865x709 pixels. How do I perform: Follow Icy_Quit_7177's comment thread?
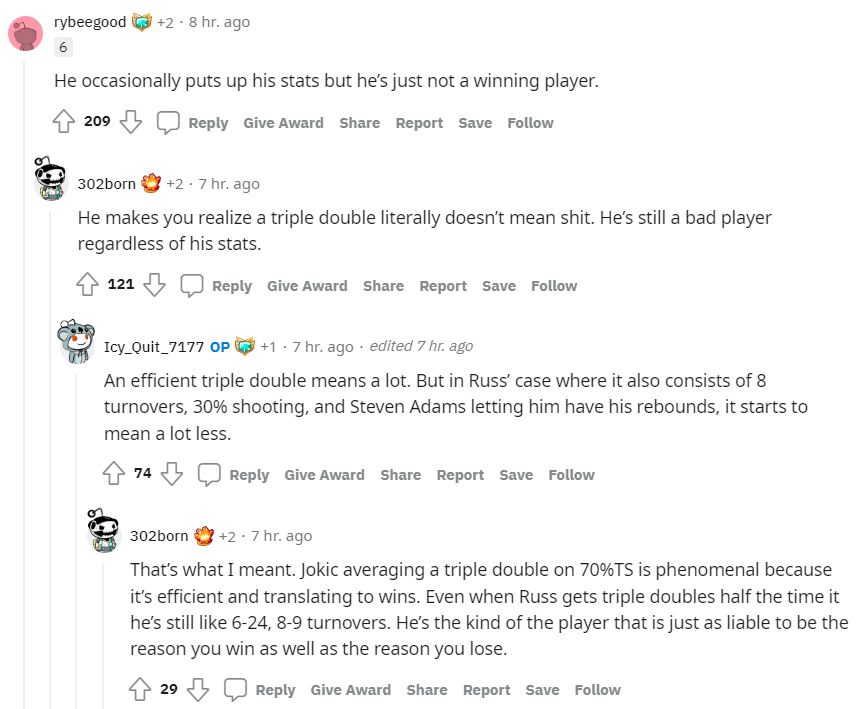(x=571, y=475)
